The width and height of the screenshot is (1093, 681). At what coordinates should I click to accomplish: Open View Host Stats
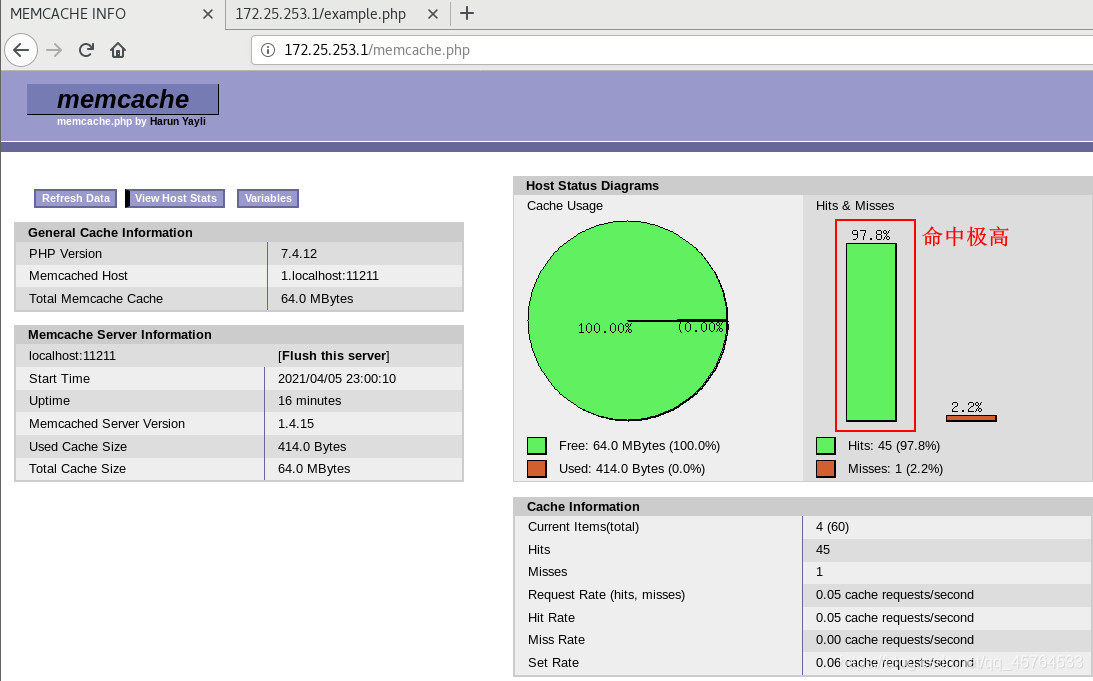(x=175, y=199)
